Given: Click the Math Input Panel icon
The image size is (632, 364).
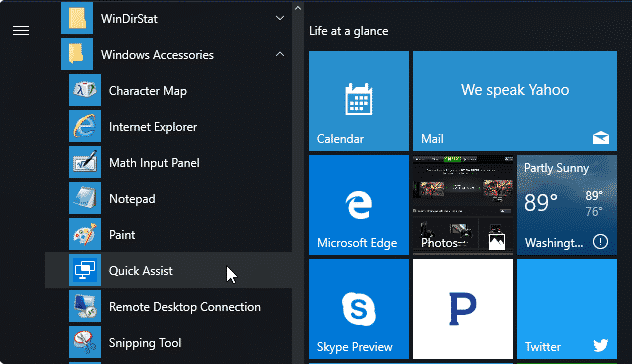Looking at the screenshot, I should pyautogui.click(x=85, y=162).
